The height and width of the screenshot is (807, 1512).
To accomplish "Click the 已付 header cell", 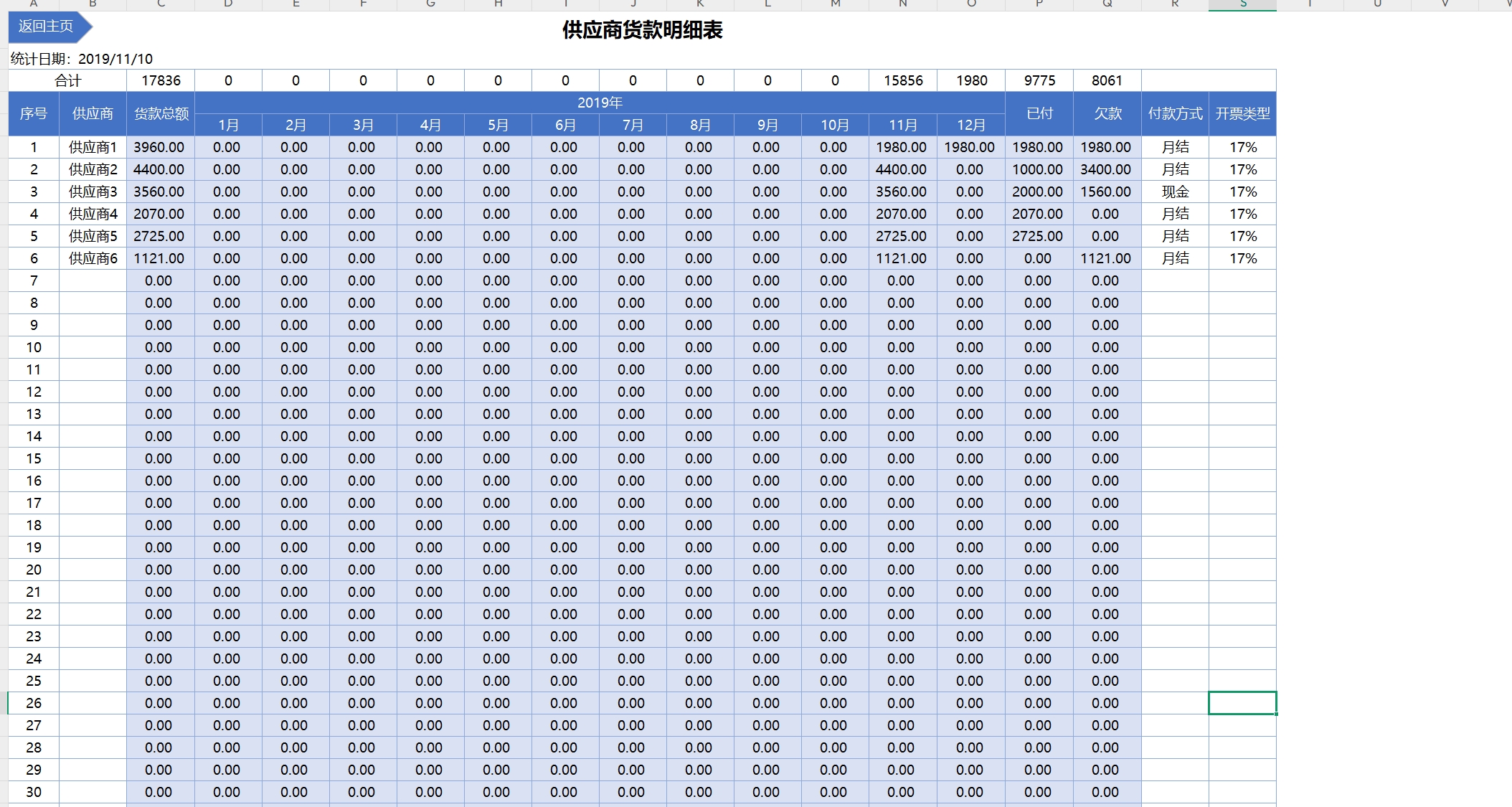I will pos(1039,113).
